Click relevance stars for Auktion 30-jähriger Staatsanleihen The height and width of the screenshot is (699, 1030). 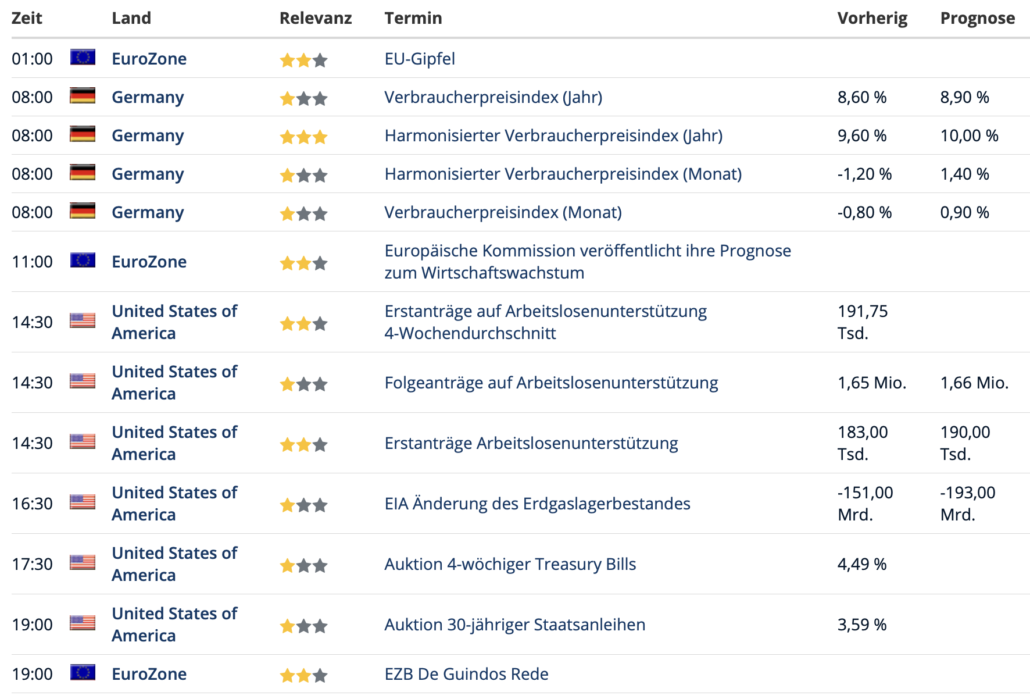click(x=303, y=625)
